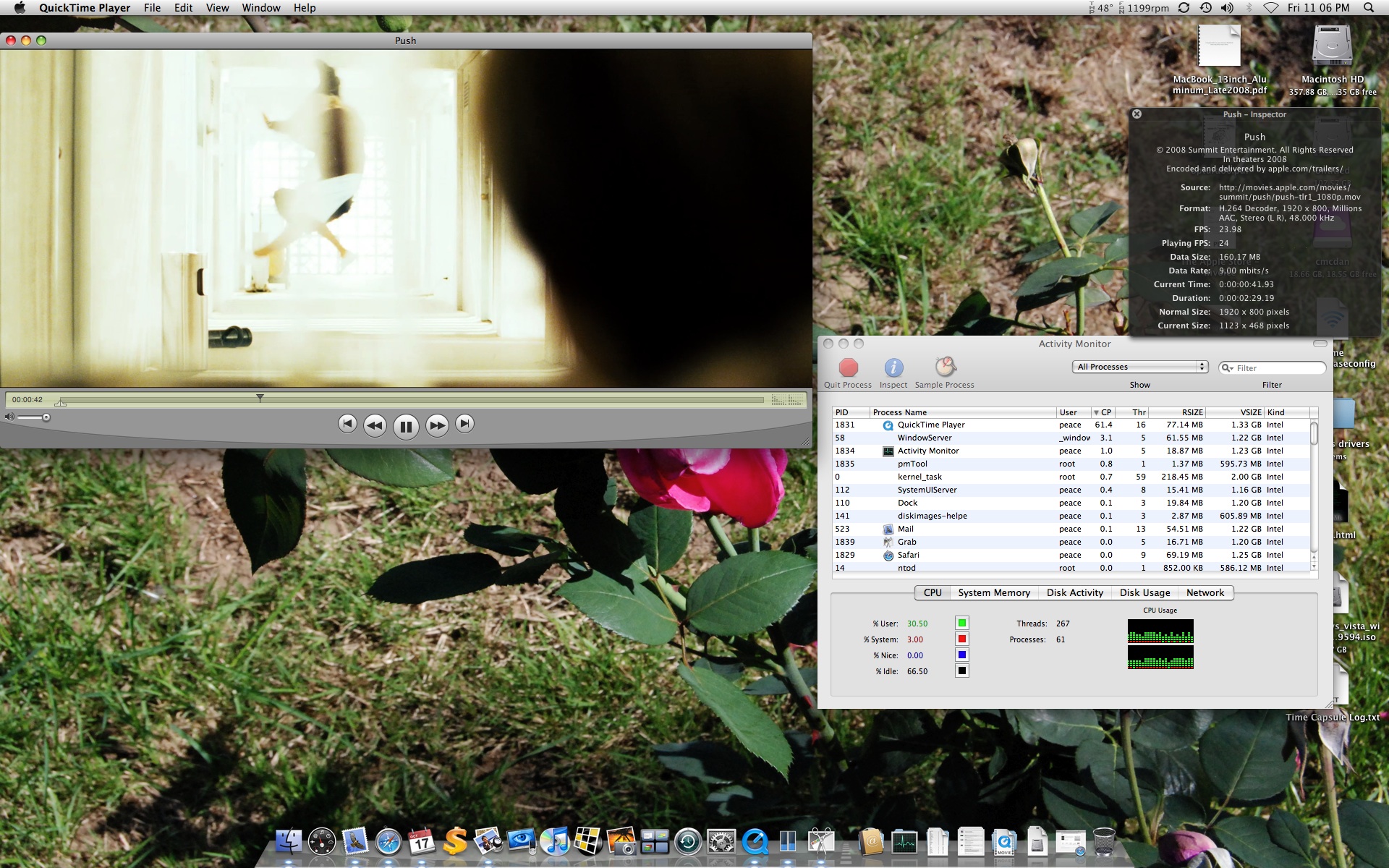Activate Spaces from the Dock

[x=655, y=842]
